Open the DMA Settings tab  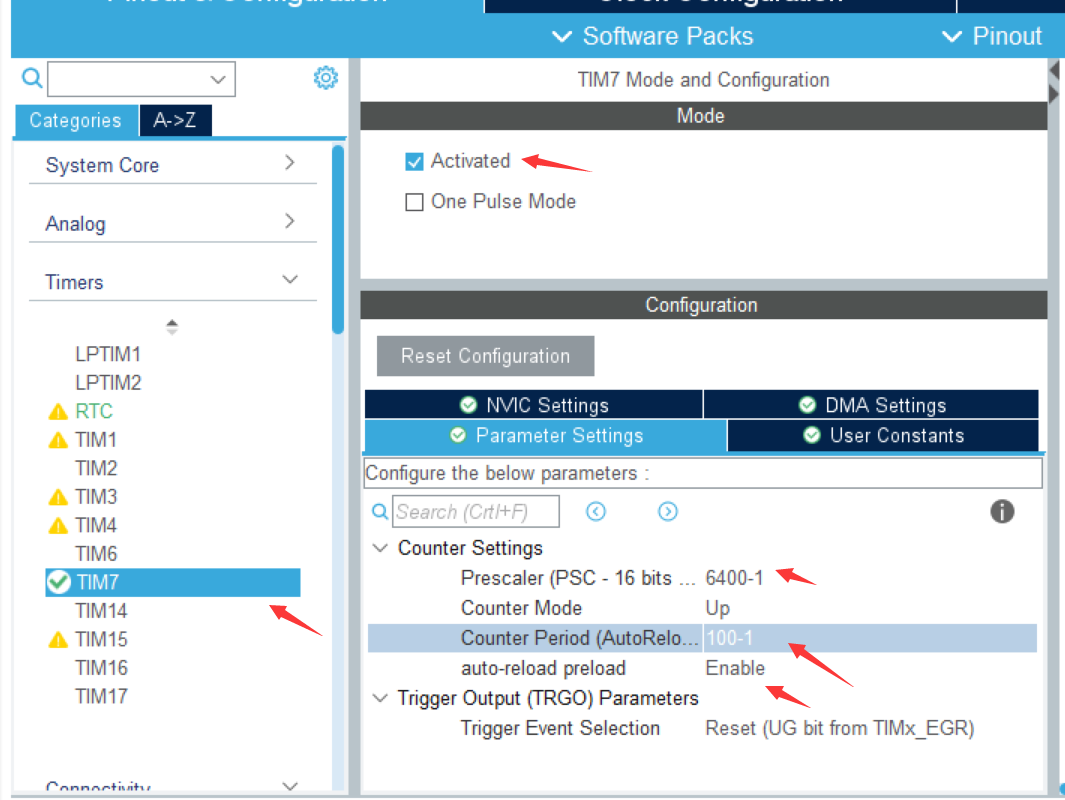(x=871, y=405)
